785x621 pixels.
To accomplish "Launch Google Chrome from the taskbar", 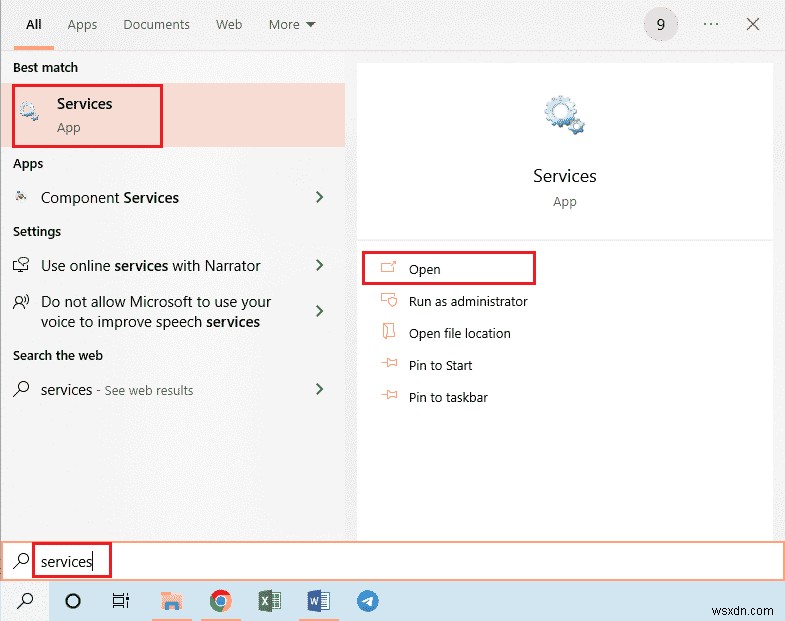I will click(x=221, y=600).
